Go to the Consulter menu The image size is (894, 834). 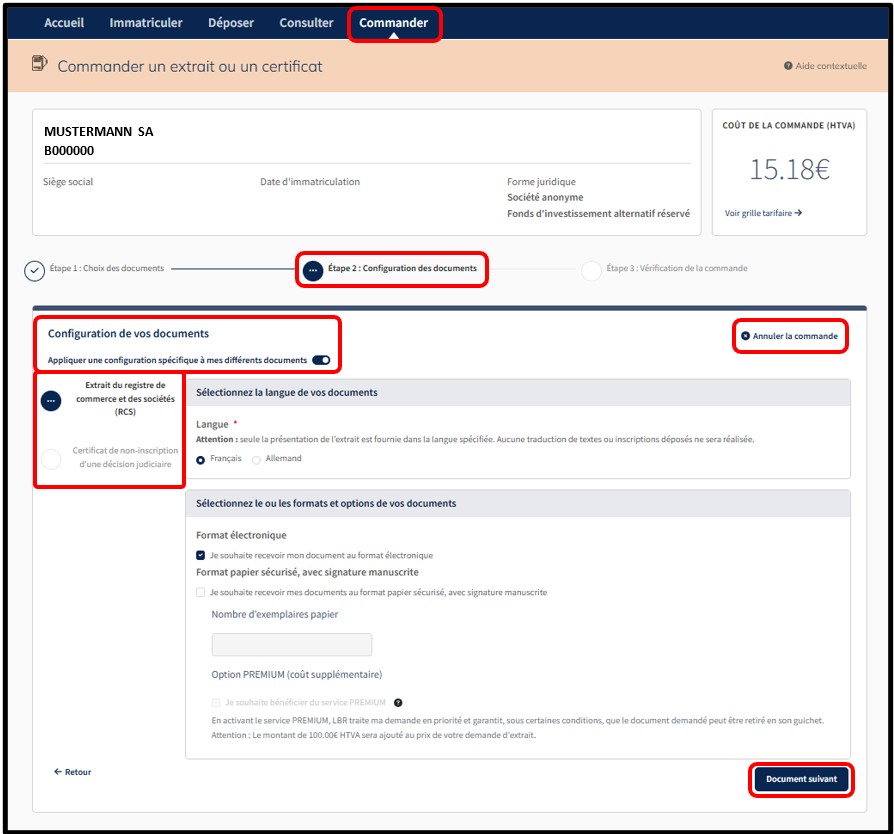306,23
